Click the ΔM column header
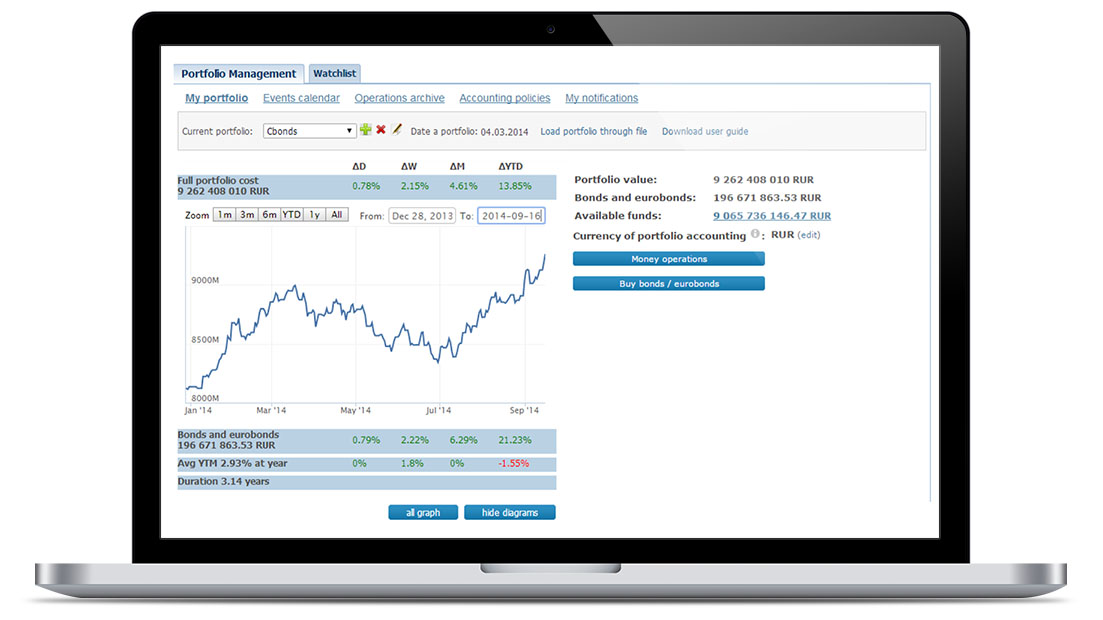This screenshot has width=1103, height=620. tap(457, 167)
